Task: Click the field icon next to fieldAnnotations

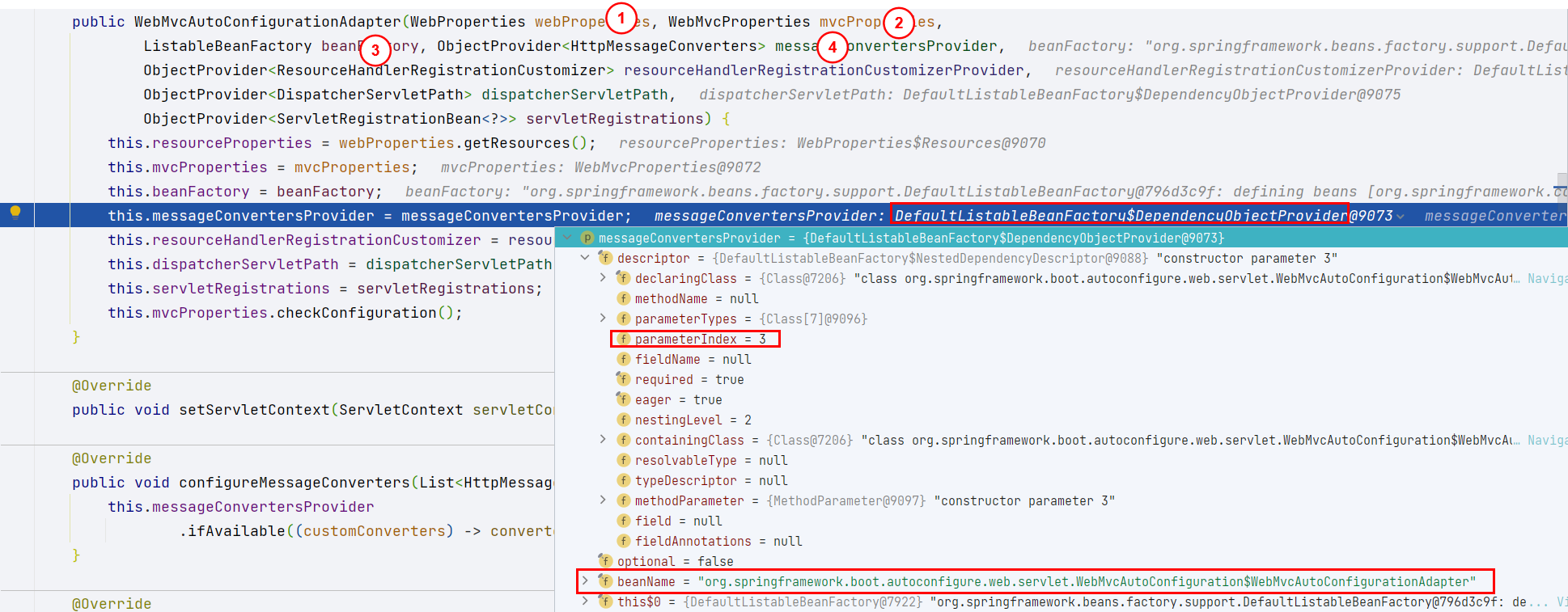Action: tap(623, 541)
